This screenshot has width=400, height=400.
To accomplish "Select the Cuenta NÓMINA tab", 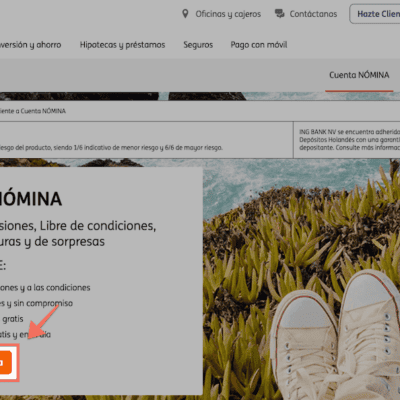I will [359, 75].
